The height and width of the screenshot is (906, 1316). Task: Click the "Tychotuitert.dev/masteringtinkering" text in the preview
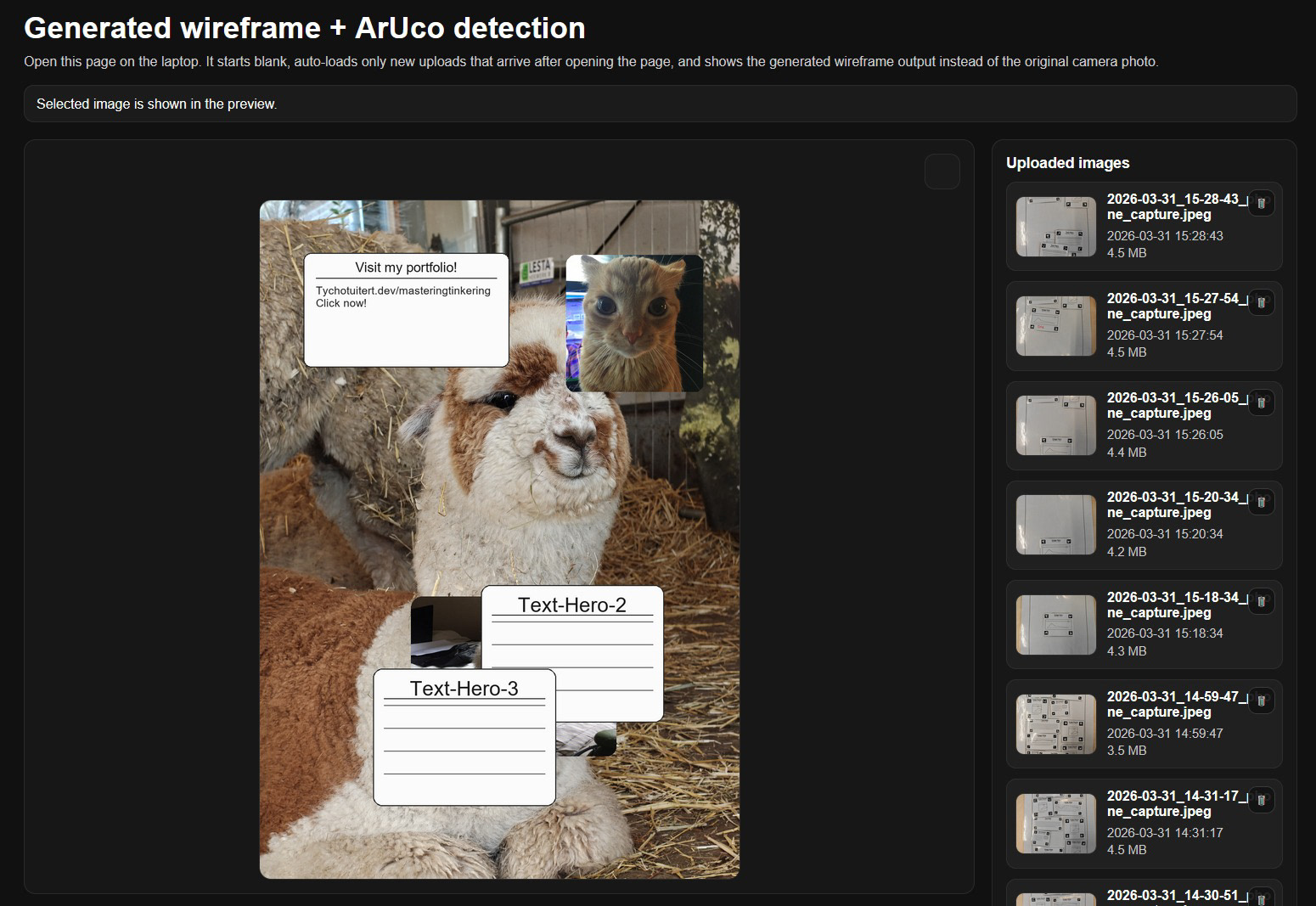403,290
